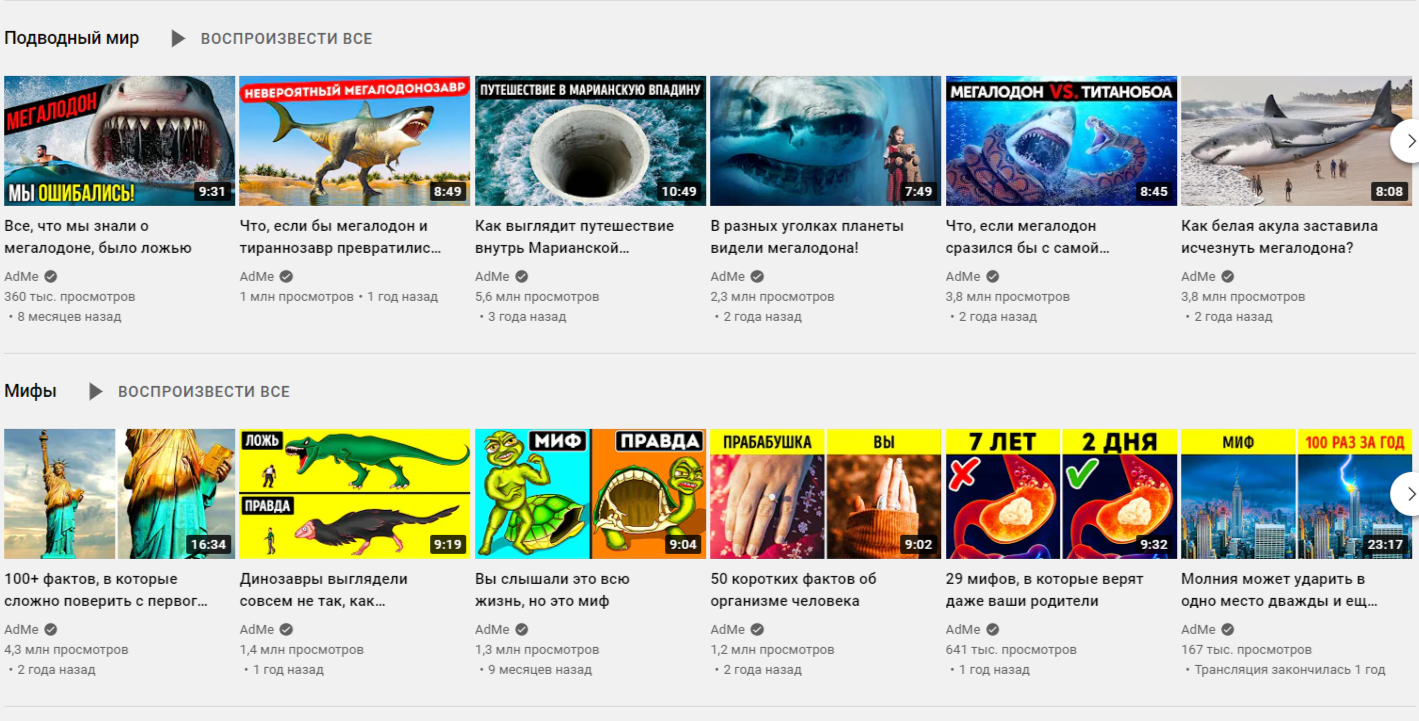The height and width of the screenshot is (721, 1419).
Task: Open Мариана trench hole video thumbnail
Action: coord(590,141)
